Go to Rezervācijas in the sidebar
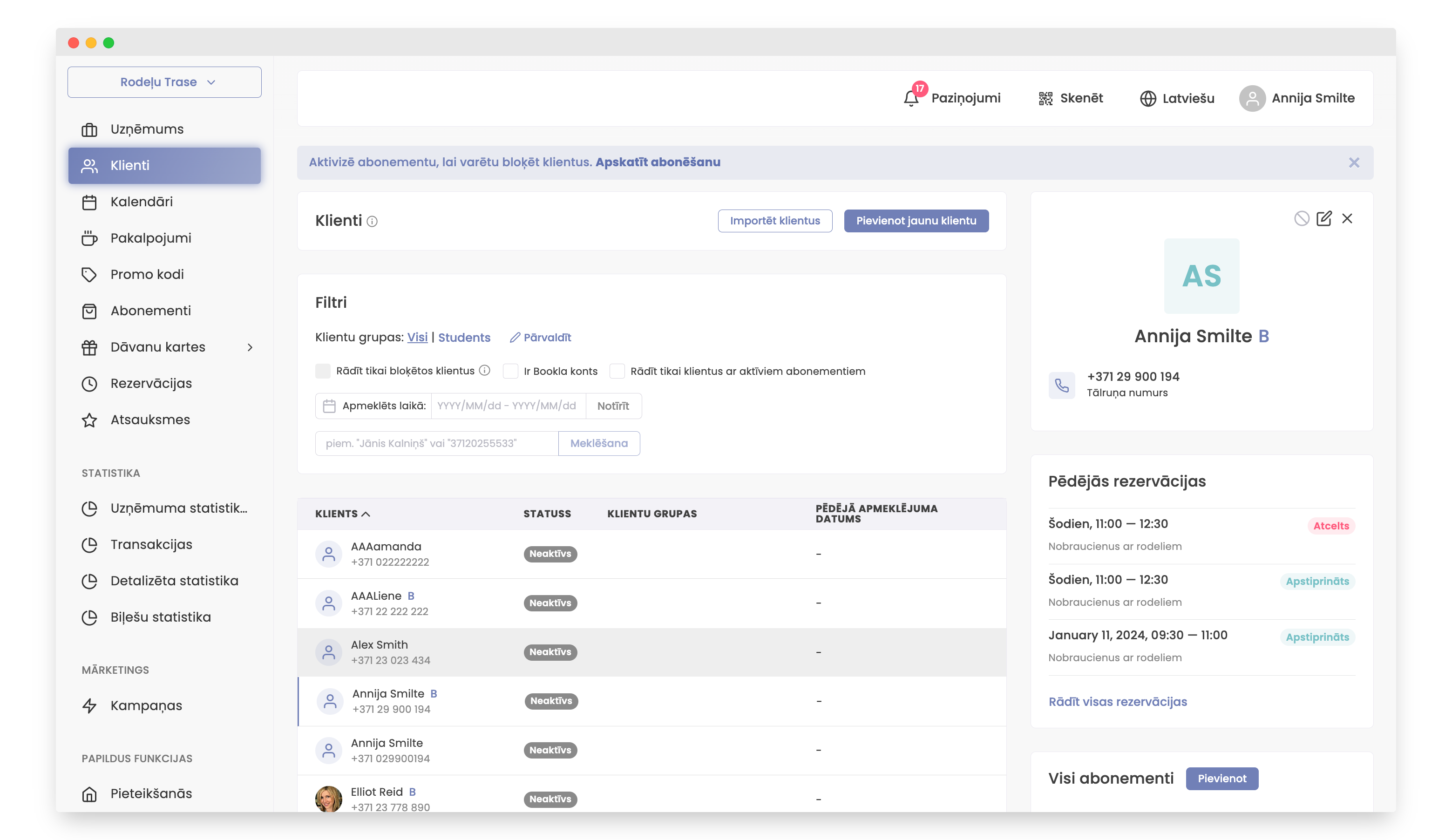The height and width of the screenshot is (840, 1452). pos(151,383)
